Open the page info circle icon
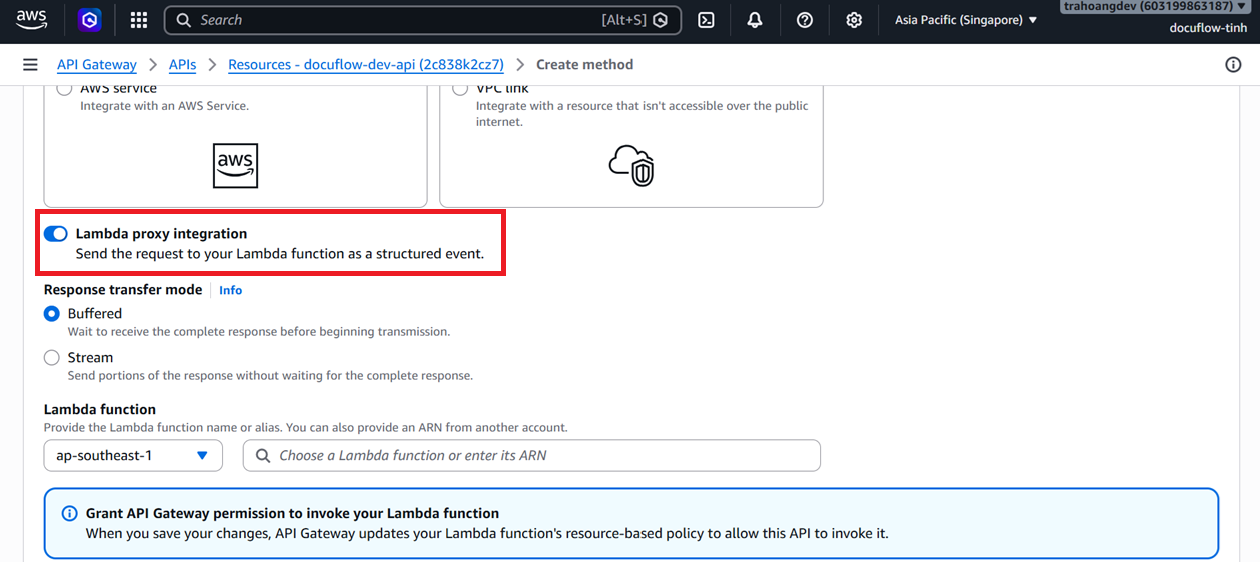Image resolution: width=1260 pixels, height=562 pixels. pyautogui.click(x=1233, y=64)
